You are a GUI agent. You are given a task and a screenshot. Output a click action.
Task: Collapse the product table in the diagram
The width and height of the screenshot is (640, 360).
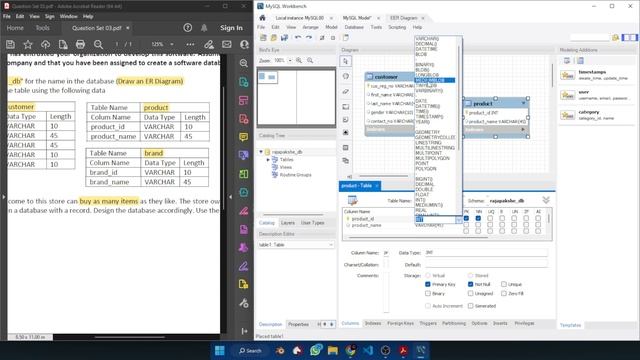pyautogui.click(x=524, y=104)
